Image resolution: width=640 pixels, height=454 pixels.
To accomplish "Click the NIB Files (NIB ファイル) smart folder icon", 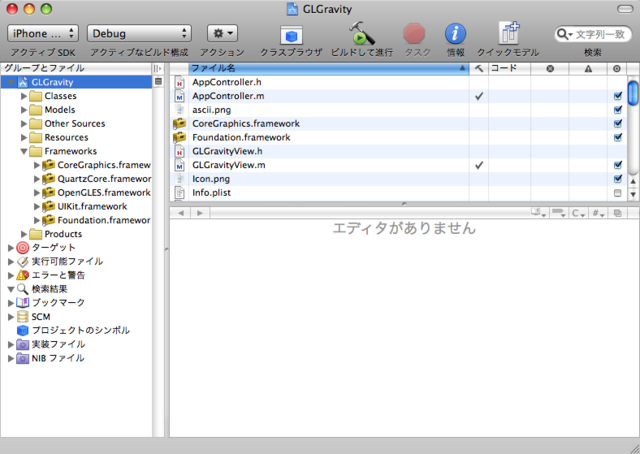I will [x=22, y=358].
